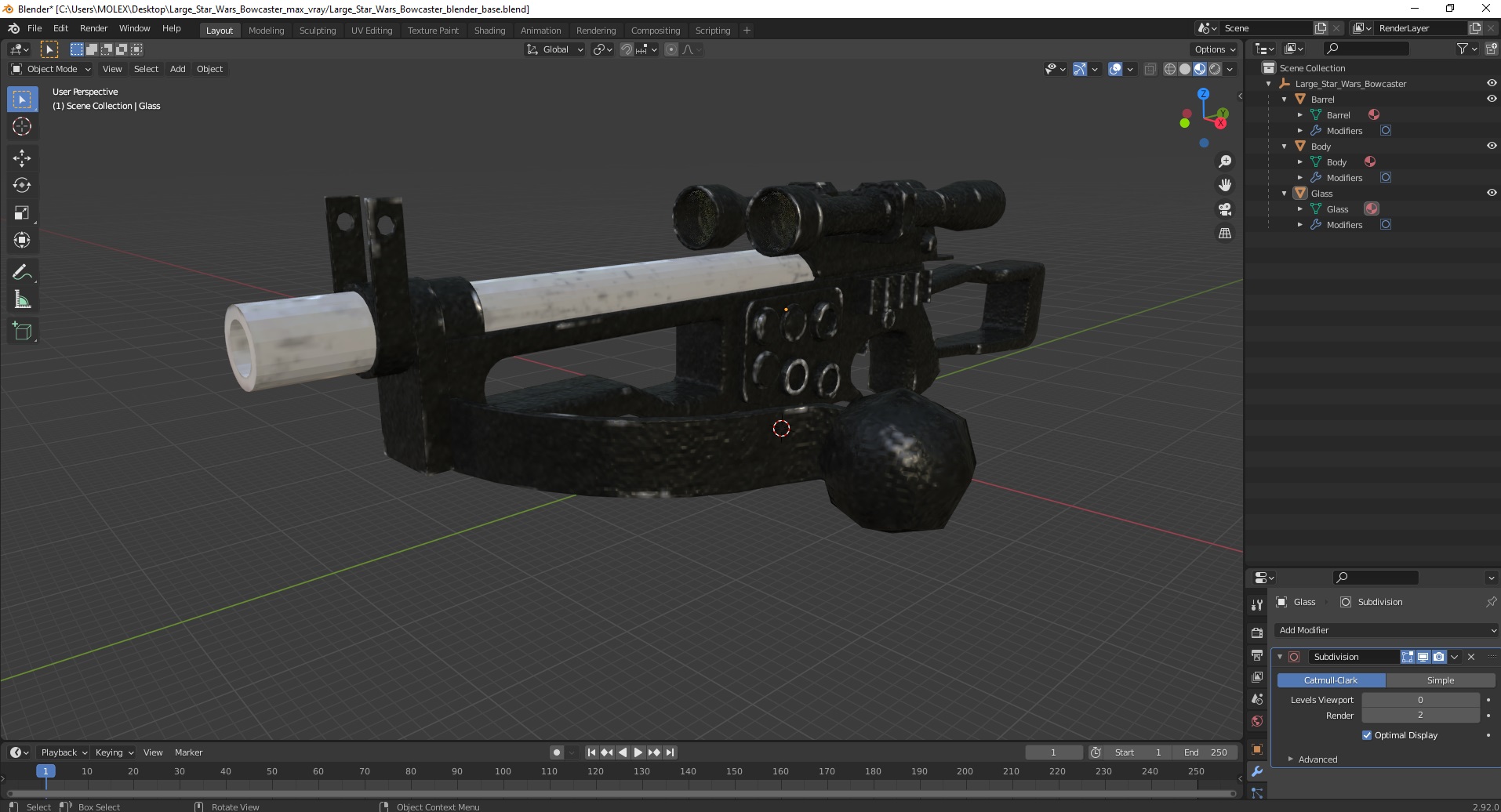
Task: Expand the Body mesh object row
Action: pos(1300,162)
